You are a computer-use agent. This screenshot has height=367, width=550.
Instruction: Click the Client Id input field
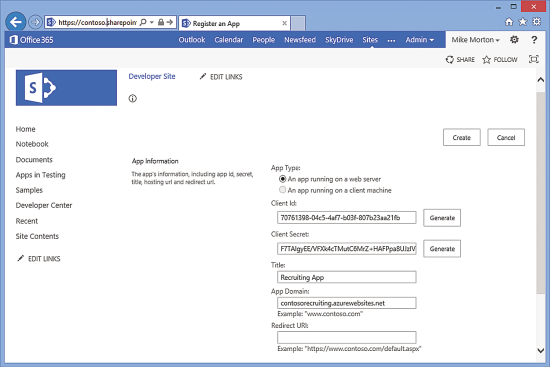[x=347, y=218]
